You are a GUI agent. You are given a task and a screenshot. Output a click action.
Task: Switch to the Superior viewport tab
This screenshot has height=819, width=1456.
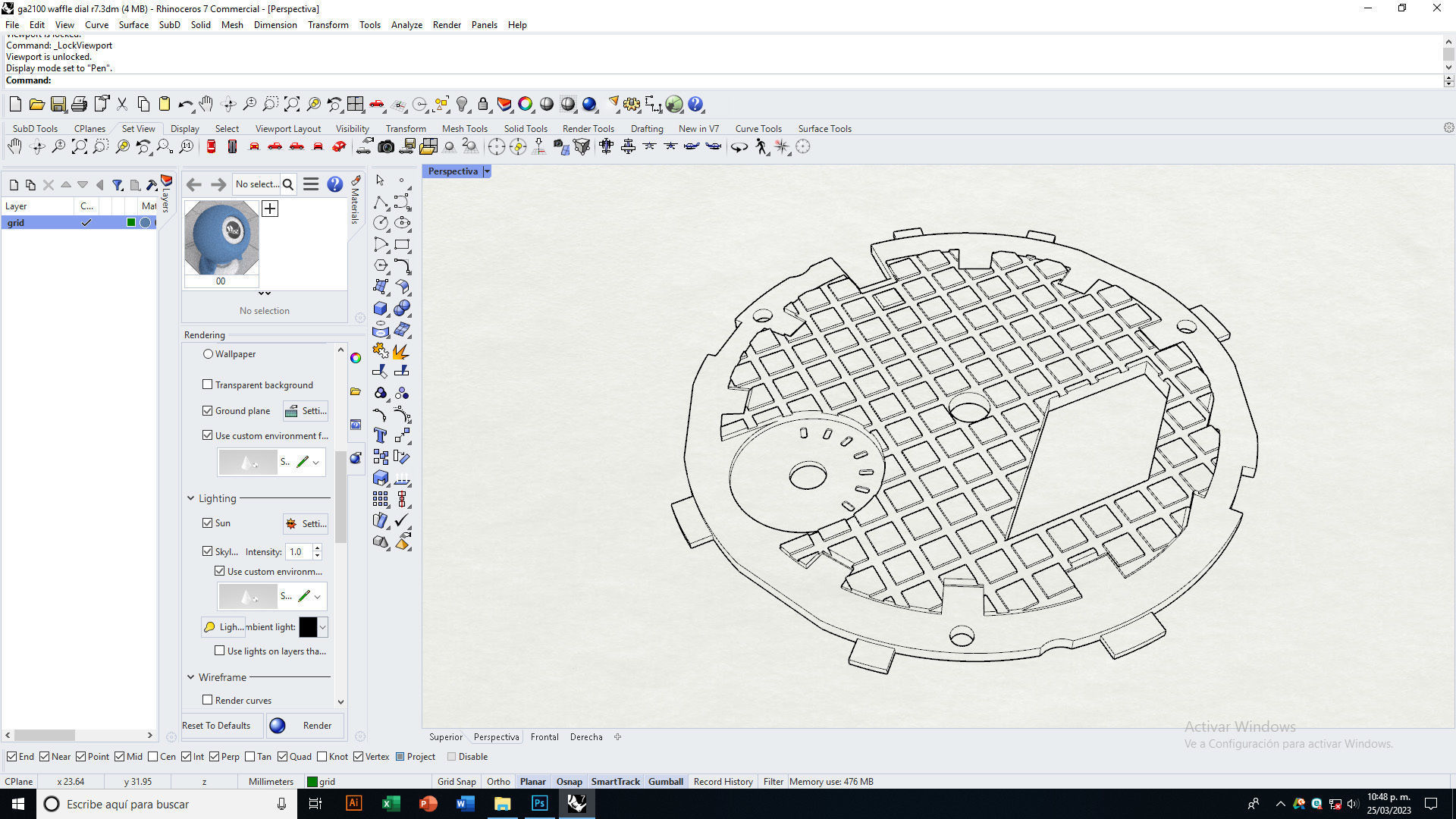(x=445, y=736)
